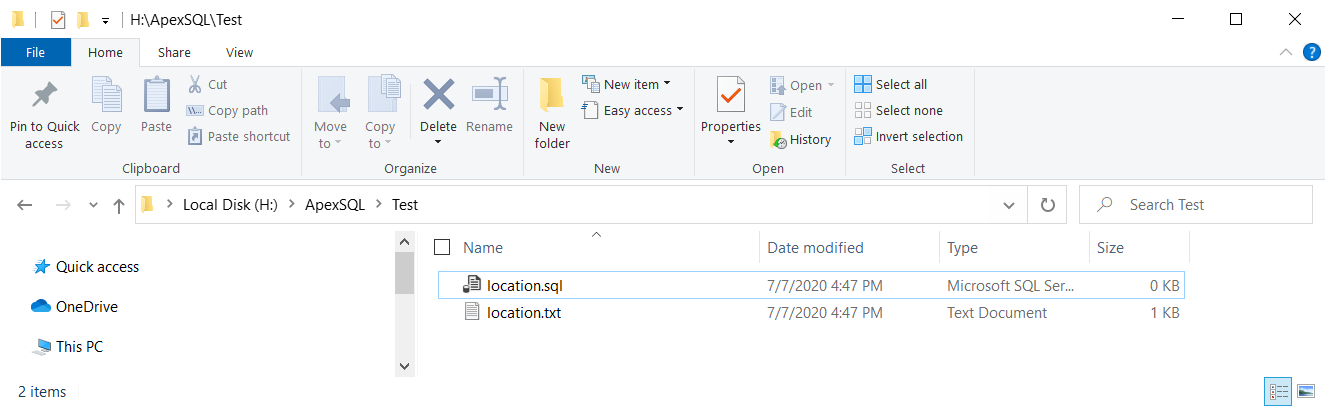Collapse the ribbon with the chevron
Image resolution: width=1326 pixels, height=407 pixels.
pyautogui.click(x=1287, y=53)
